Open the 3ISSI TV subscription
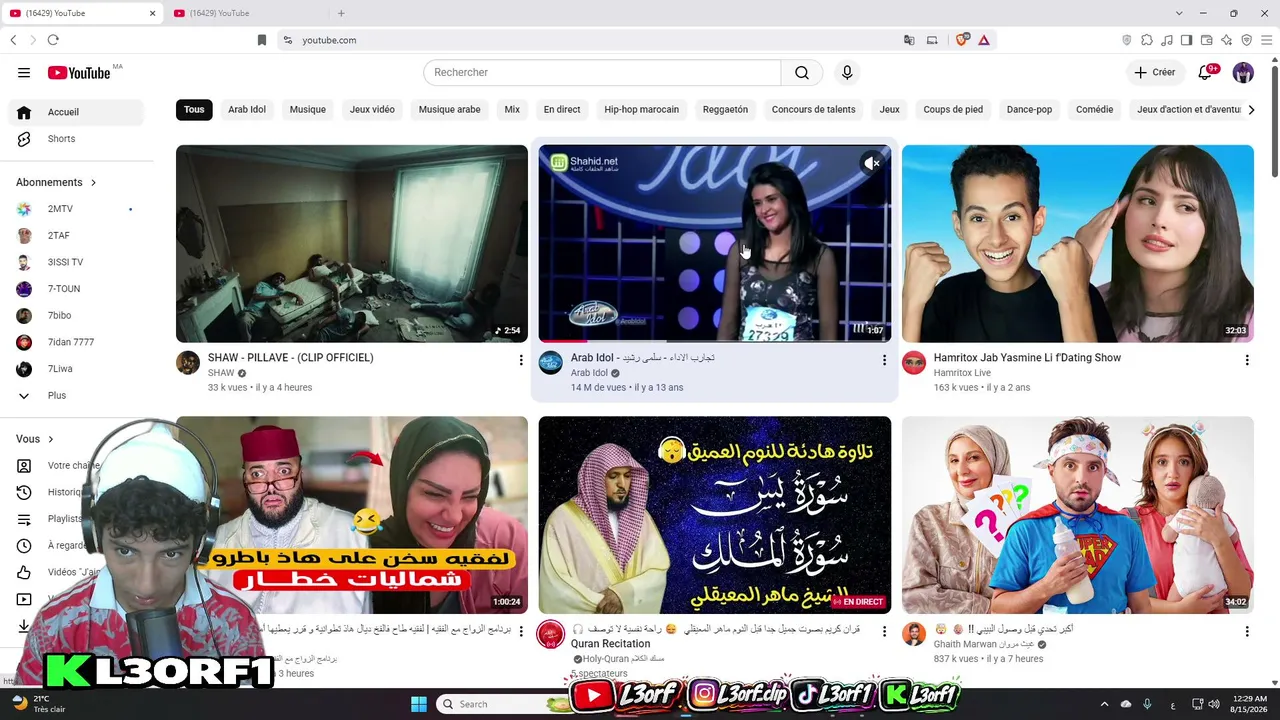This screenshot has height=720, width=1280. point(76,262)
